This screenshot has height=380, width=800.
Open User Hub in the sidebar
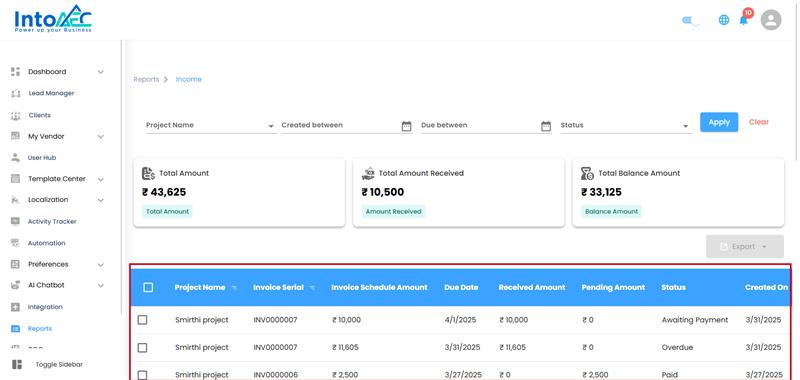pyautogui.click(x=42, y=158)
